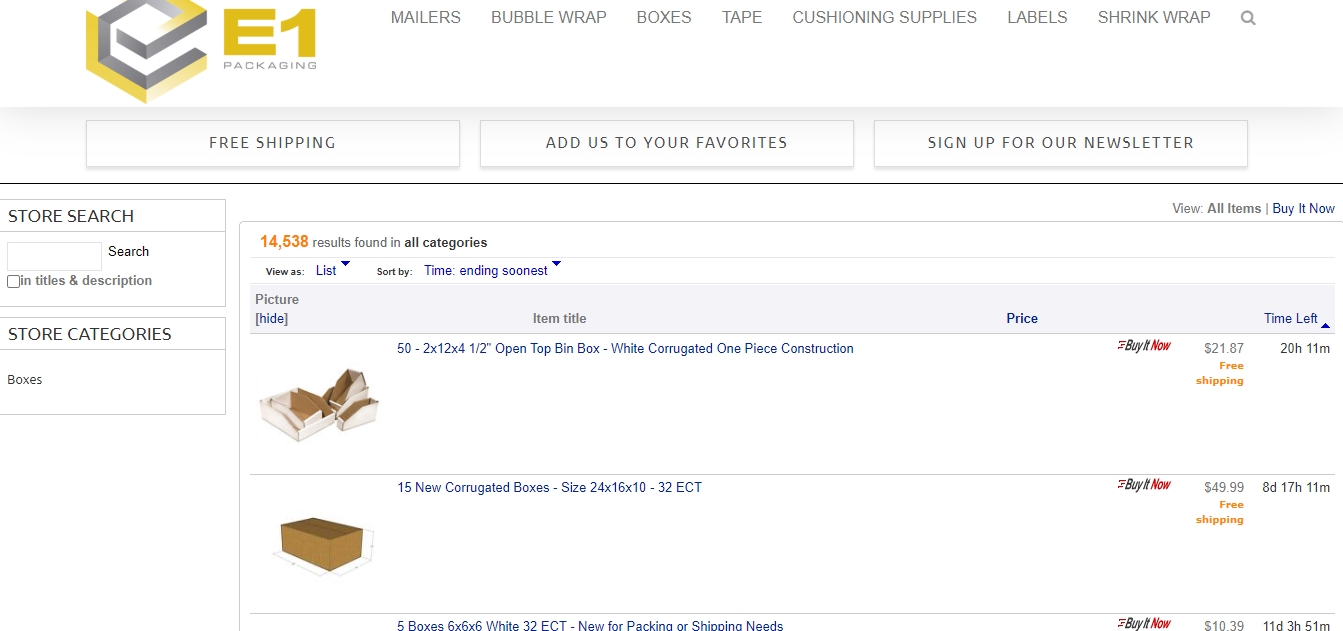The width and height of the screenshot is (1343, 631).
Task: Click the FREE SHIPPING button
Action: [x=272, y=143]
